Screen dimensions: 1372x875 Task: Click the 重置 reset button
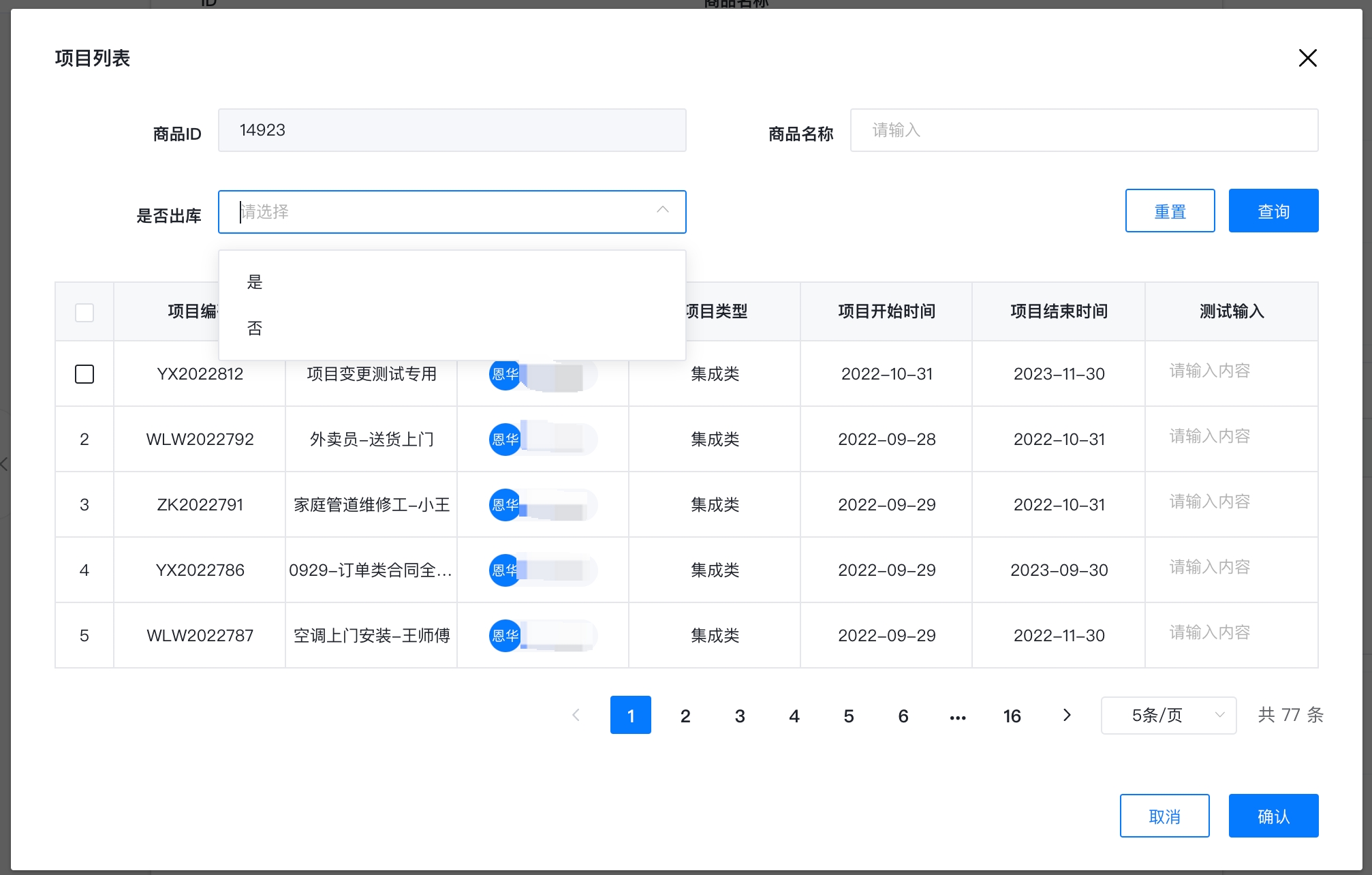coord(1170,211)
